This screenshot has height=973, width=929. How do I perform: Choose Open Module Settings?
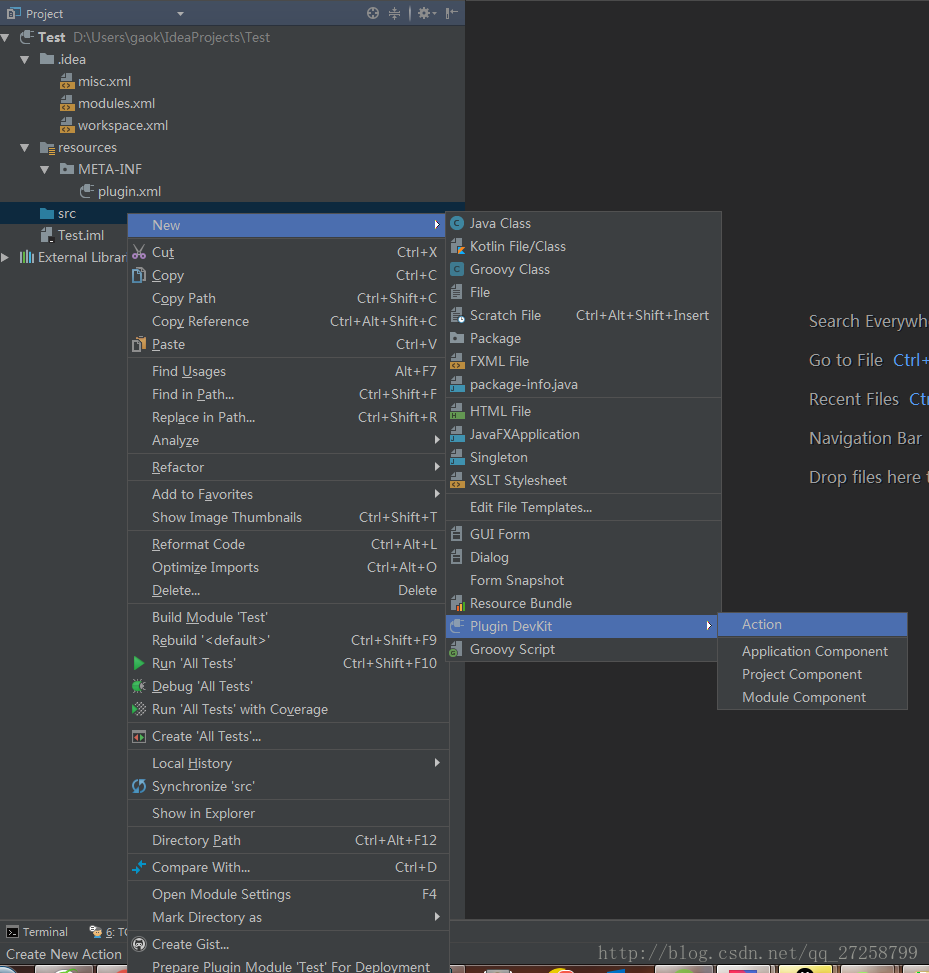(288, 894)
